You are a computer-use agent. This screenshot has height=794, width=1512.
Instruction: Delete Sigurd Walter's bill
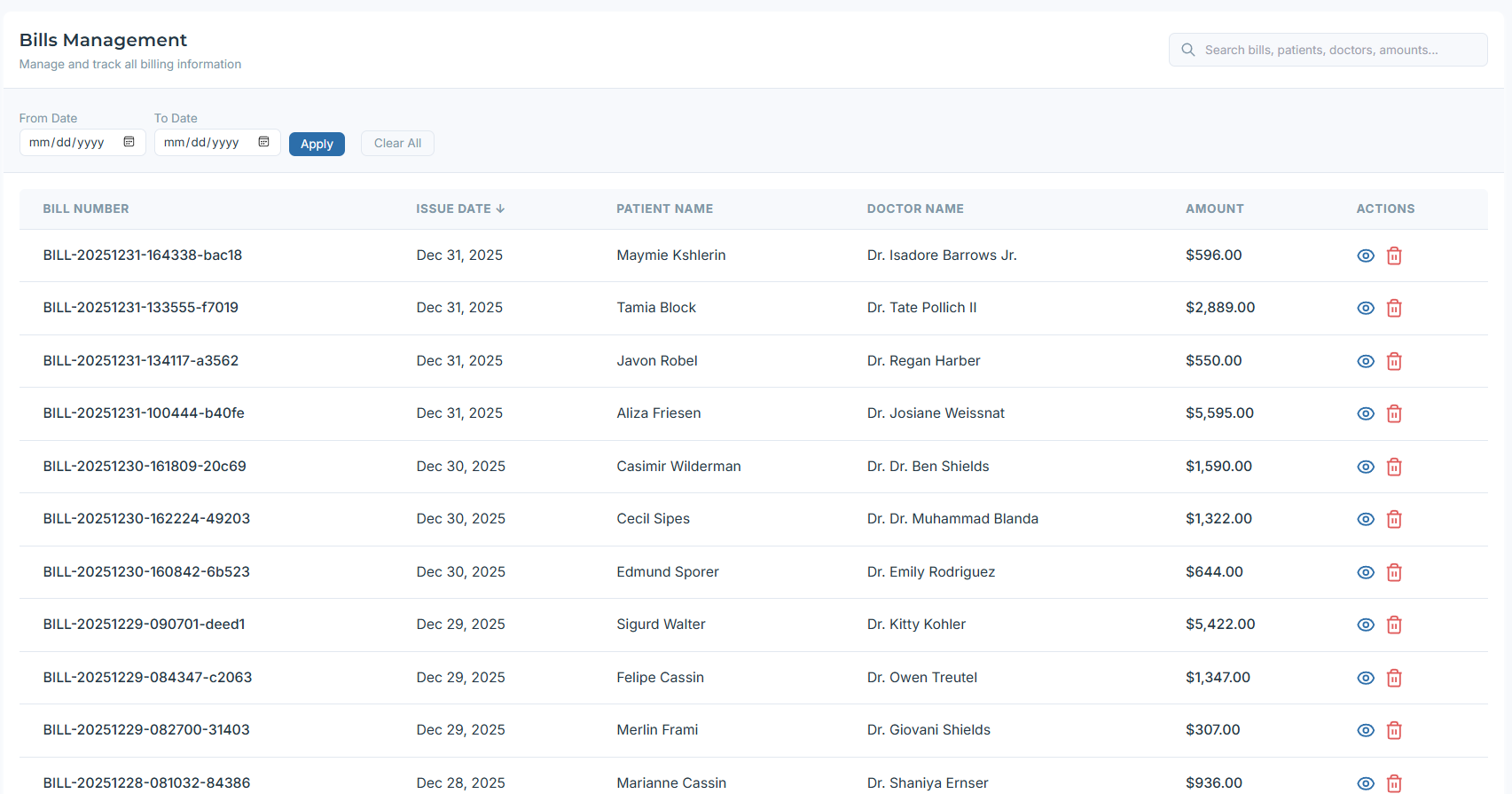coord(1394,625)
